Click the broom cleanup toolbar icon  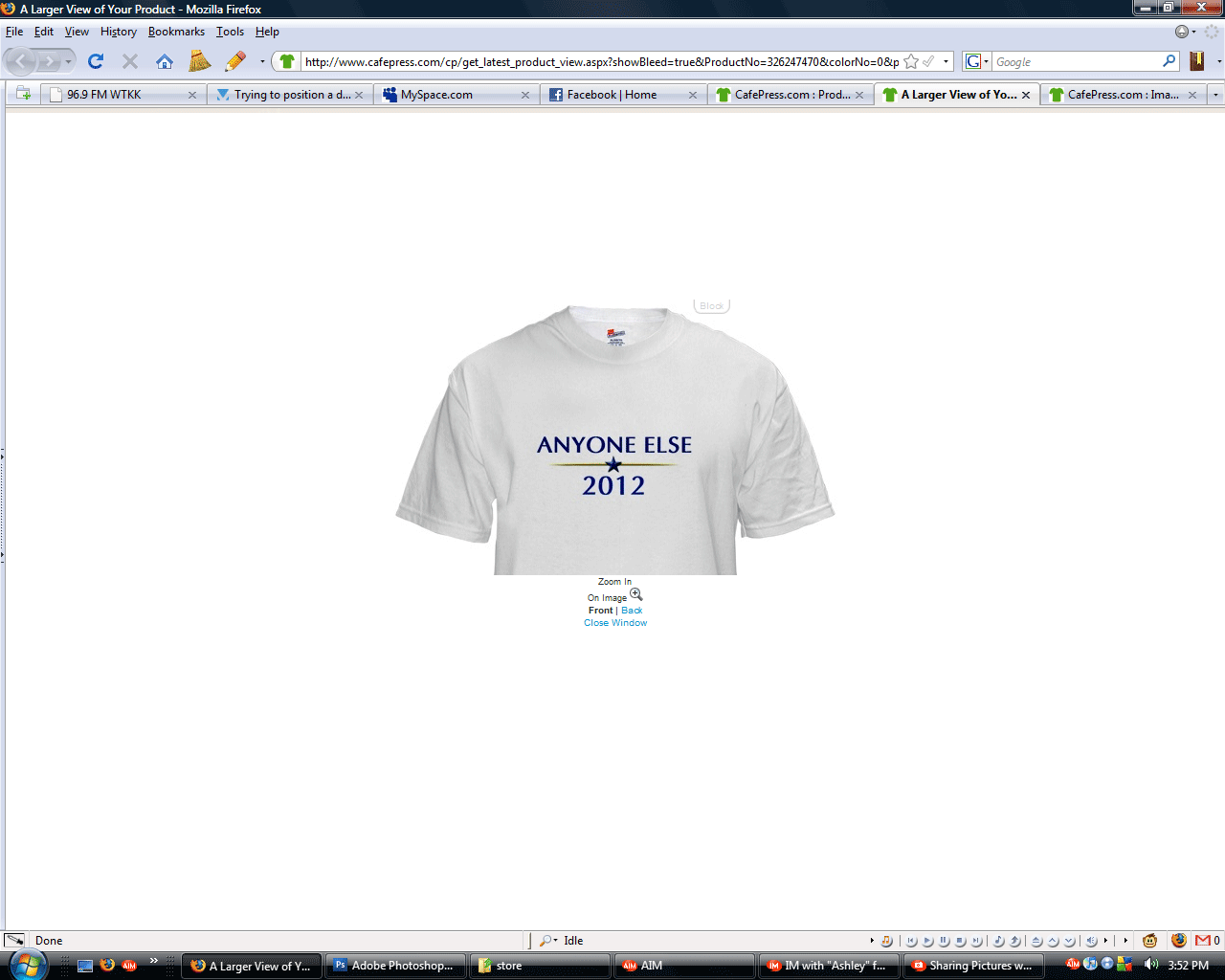199,61
